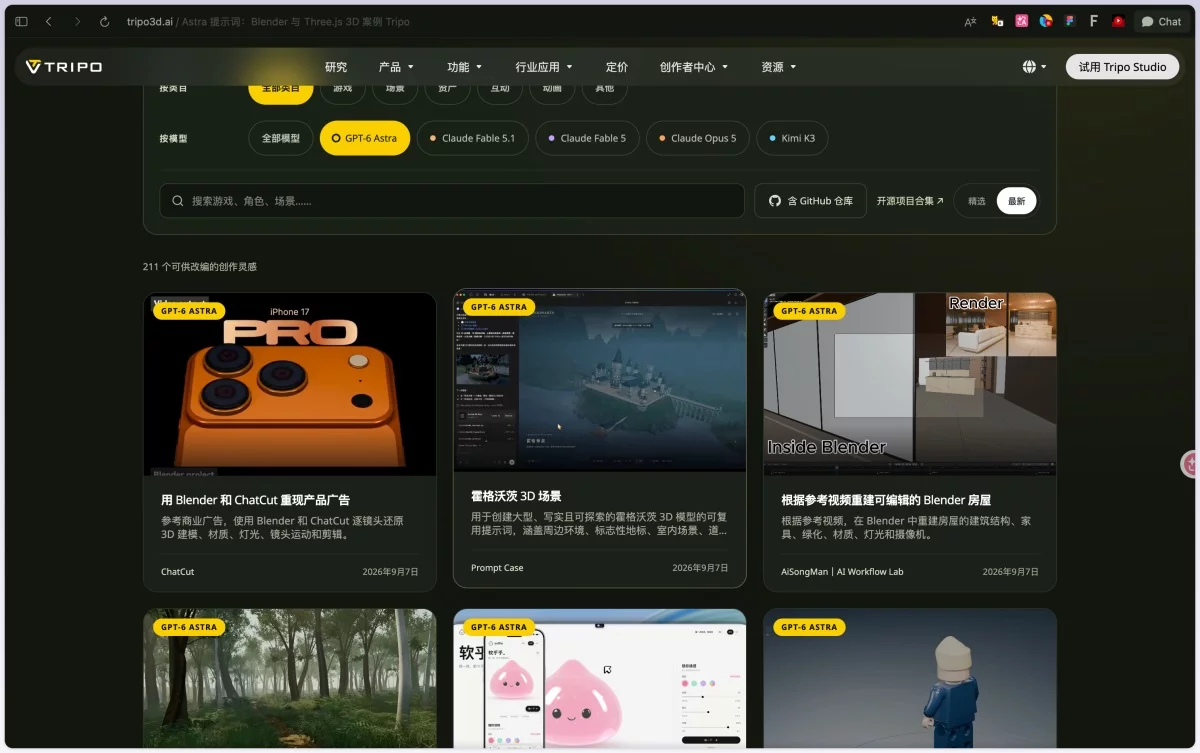Open the 研究 nav item
1200x753 pixels.
[x=336, y=67]
